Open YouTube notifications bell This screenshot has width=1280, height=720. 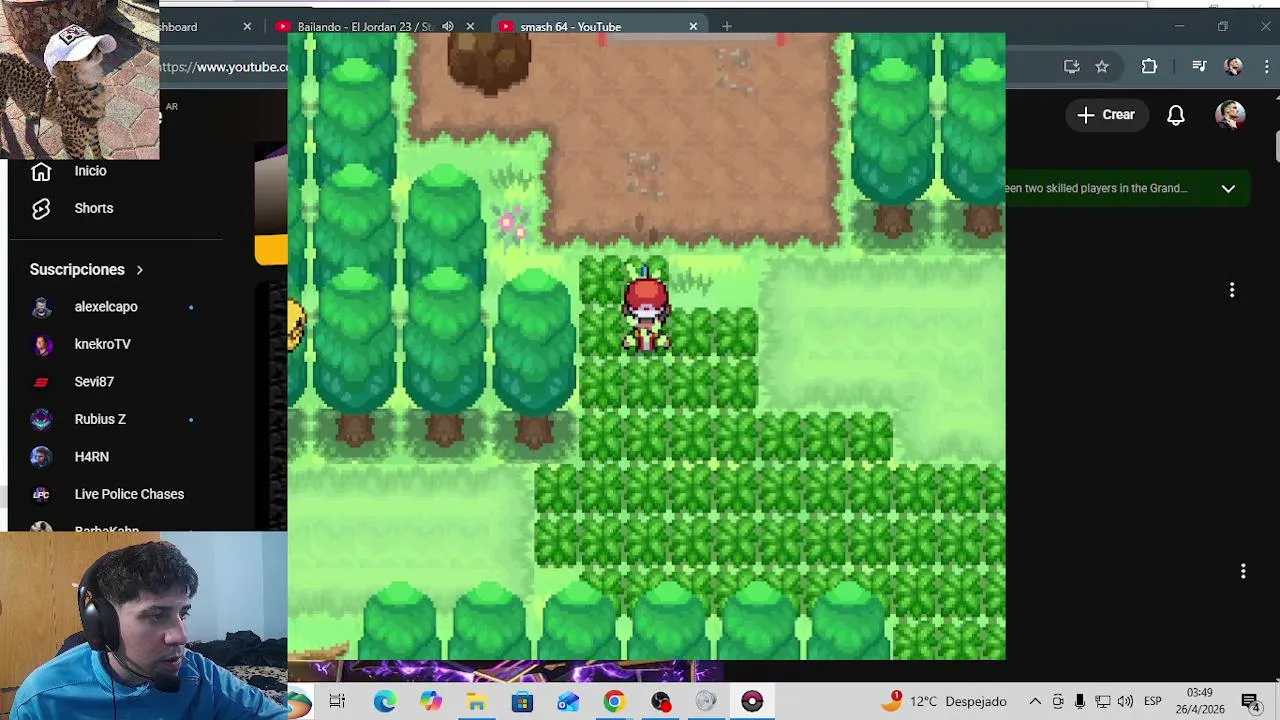[x=1176, y=115]
